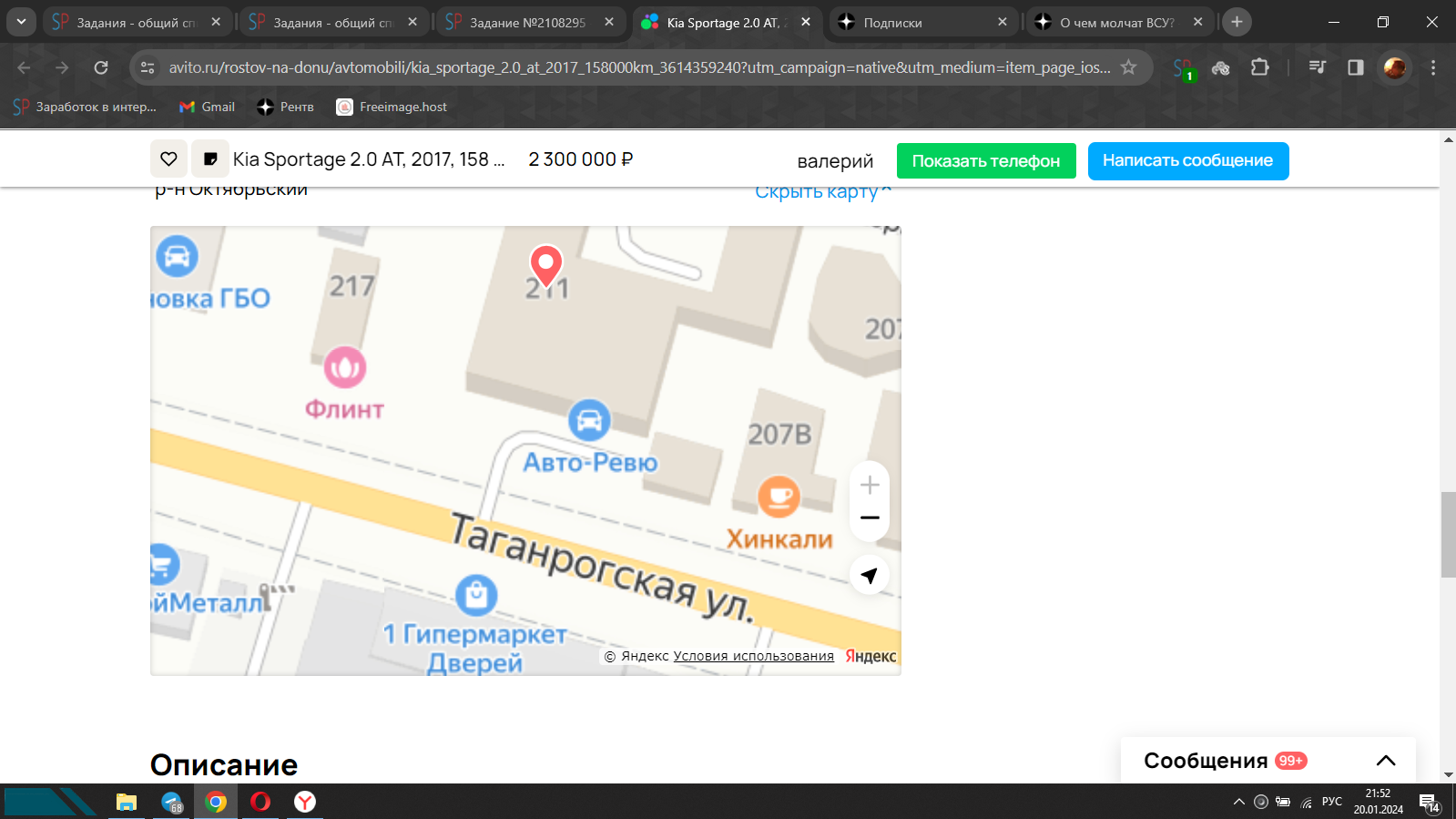Click the pink Флинт marker on map
Image resolution: width=1456 pixels, height=819 pixels.
click(345, 368)
